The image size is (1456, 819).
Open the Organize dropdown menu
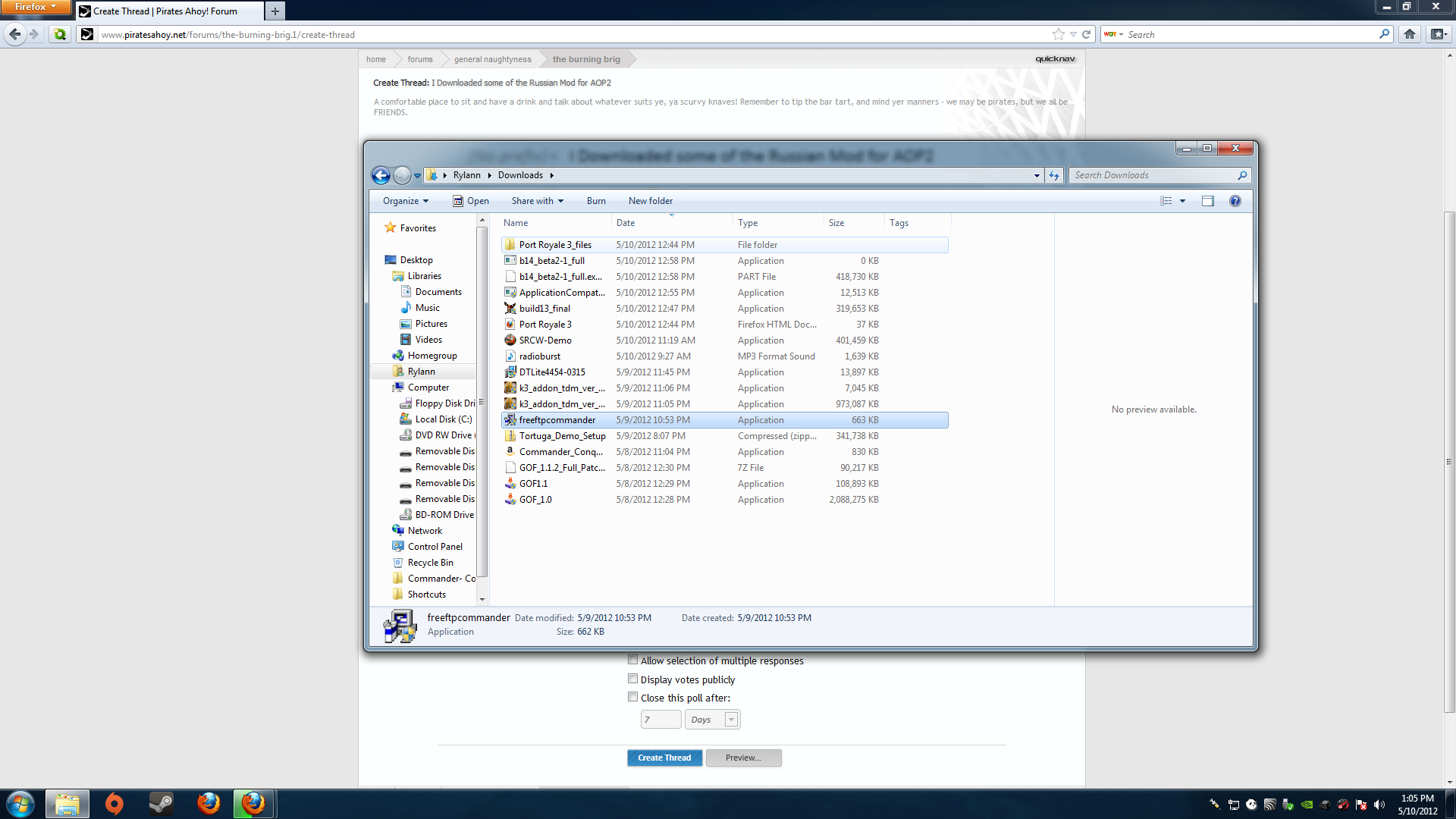point(406,201)
